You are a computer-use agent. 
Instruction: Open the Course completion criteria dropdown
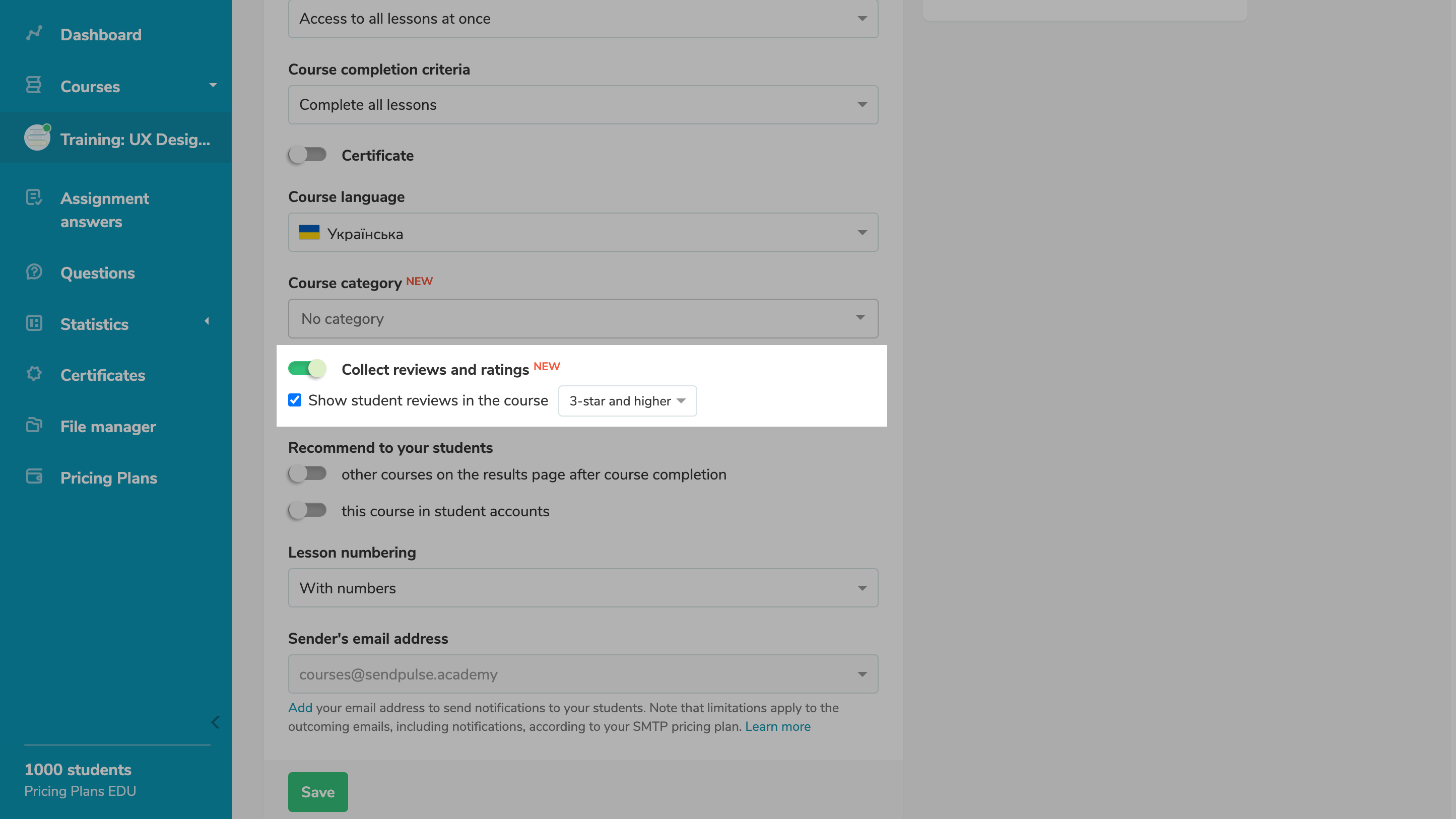tap(583, 105)
